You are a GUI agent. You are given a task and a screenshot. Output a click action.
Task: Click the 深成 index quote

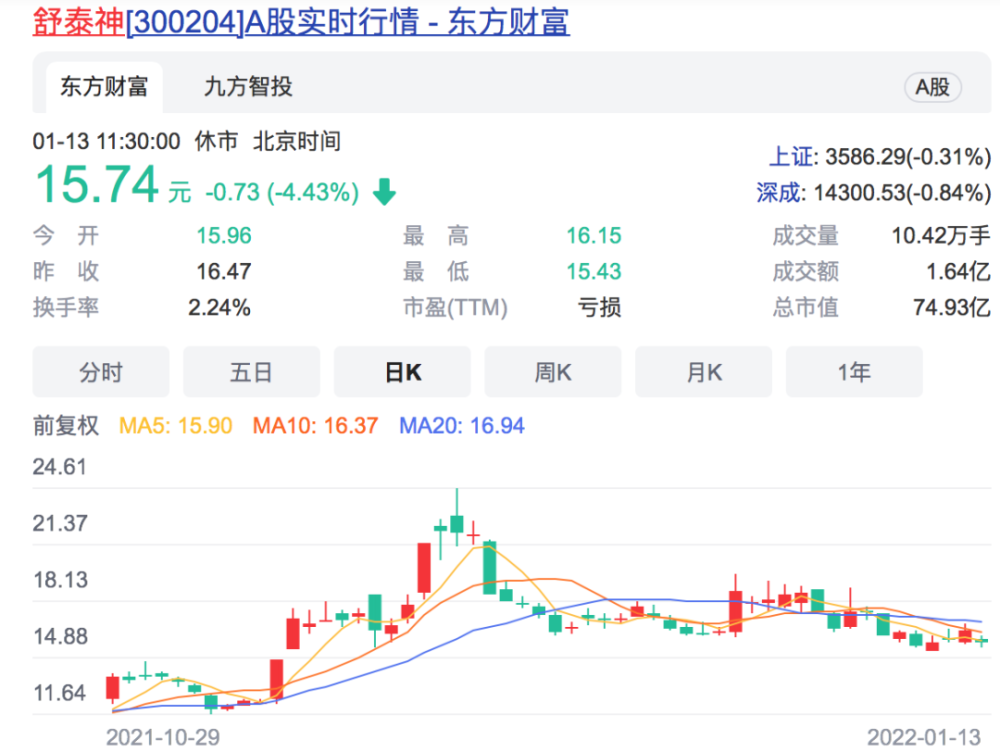point(873,192)
